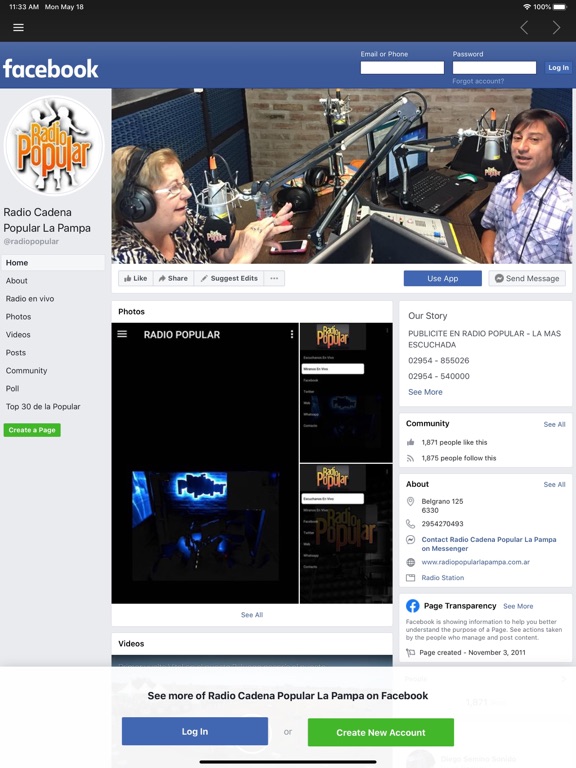Click the thumbs-up icon beside likes count
The width and height of the screenshot is (576, 768).
pyautogui.click(x=410, y=442)
